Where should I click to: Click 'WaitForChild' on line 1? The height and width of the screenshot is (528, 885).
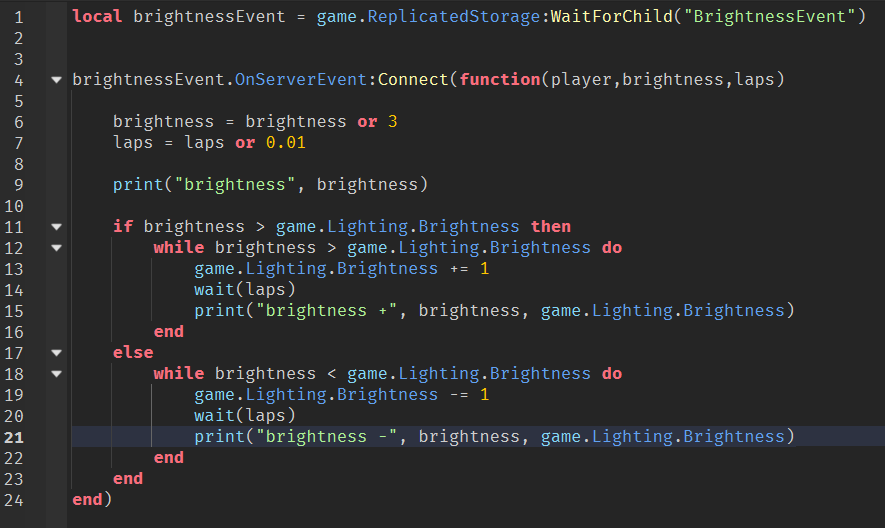[612, 16]
